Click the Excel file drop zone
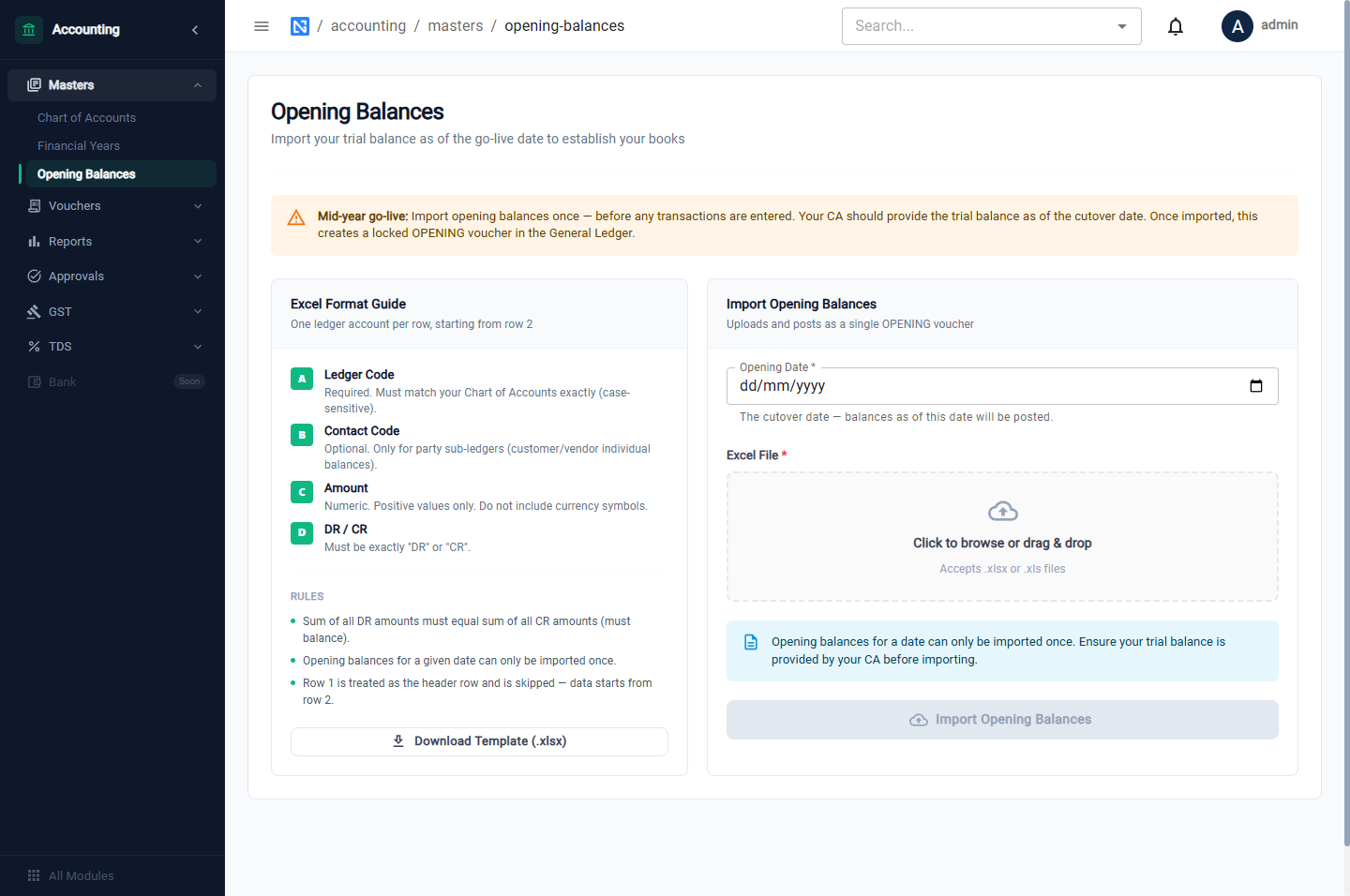 1002,536
